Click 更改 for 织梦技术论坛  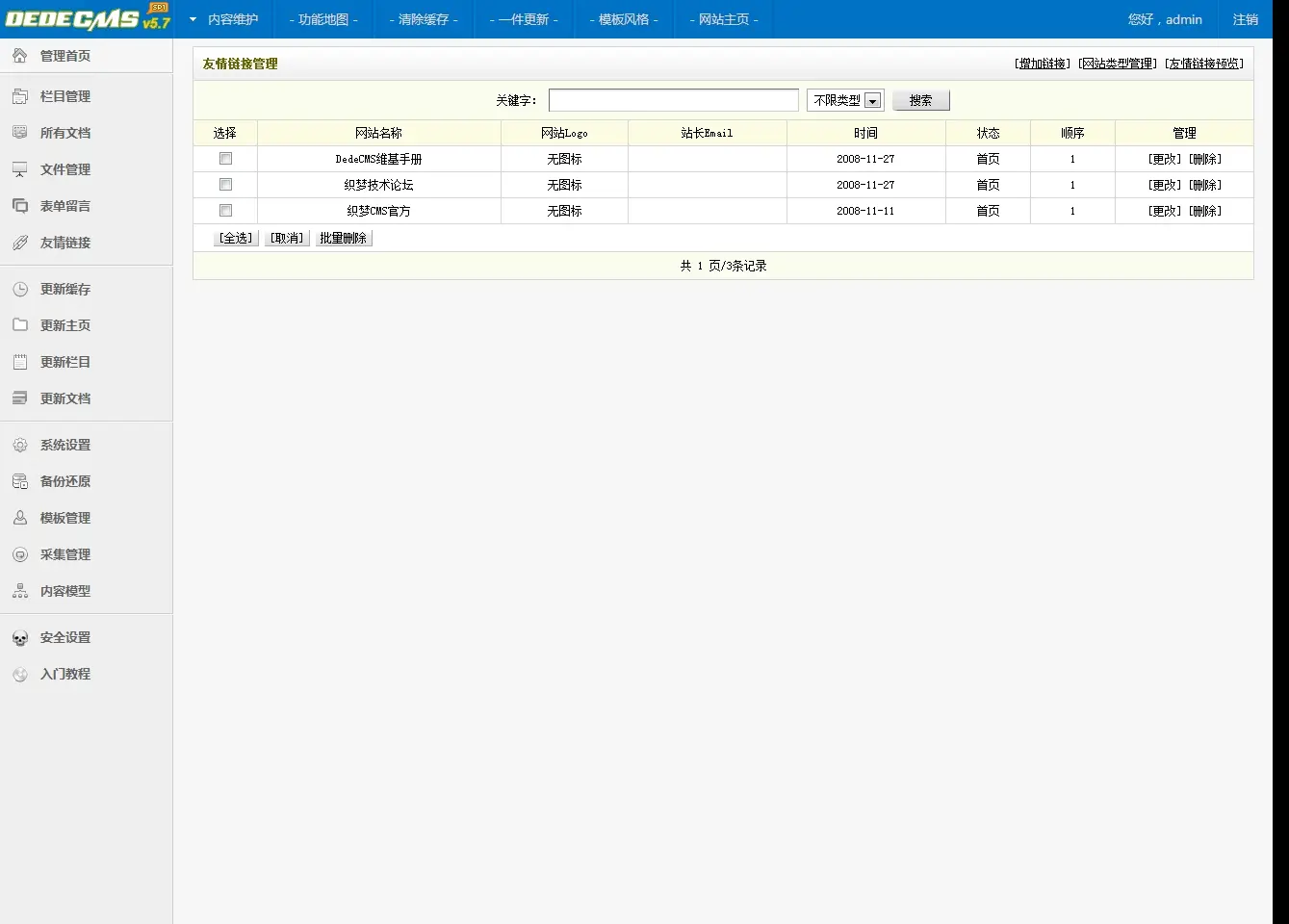[1165, 185]
